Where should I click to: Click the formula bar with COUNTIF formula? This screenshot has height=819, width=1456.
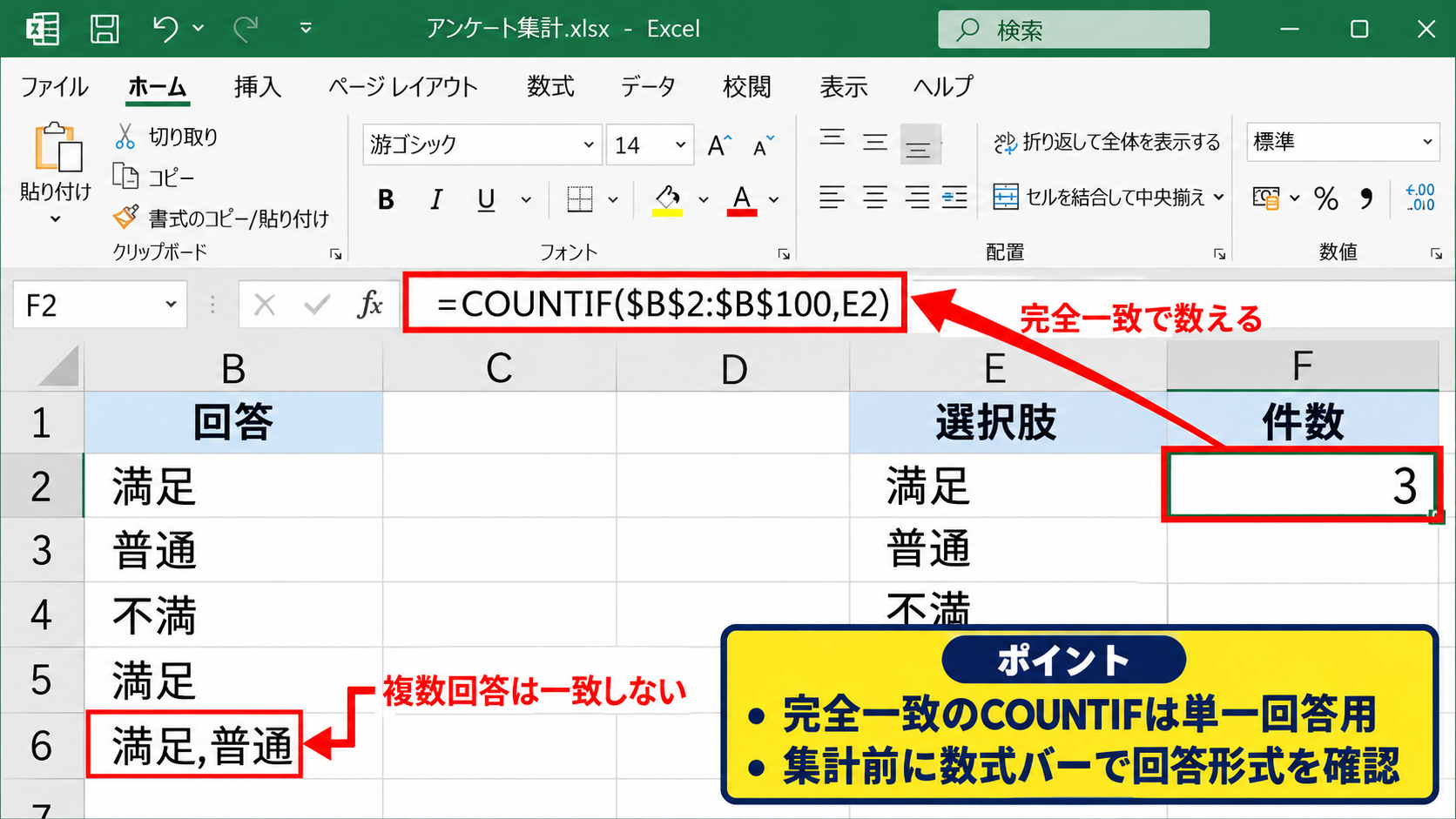click(655, 303)
